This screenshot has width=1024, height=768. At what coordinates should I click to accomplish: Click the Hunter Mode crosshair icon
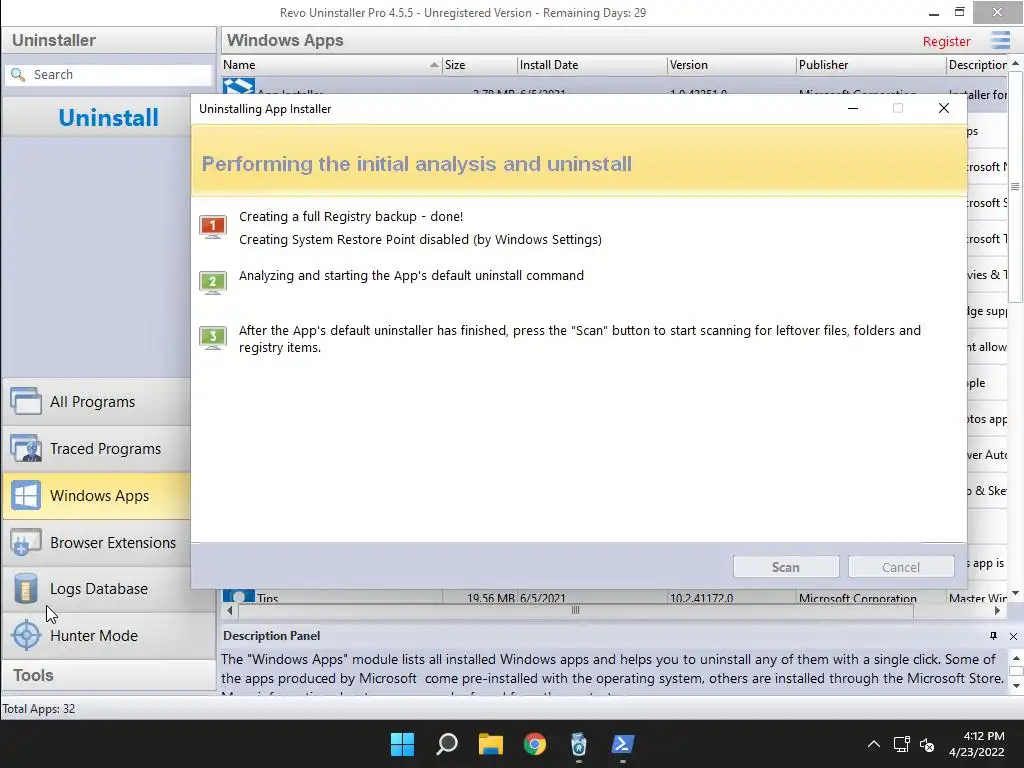click(26, 635)
